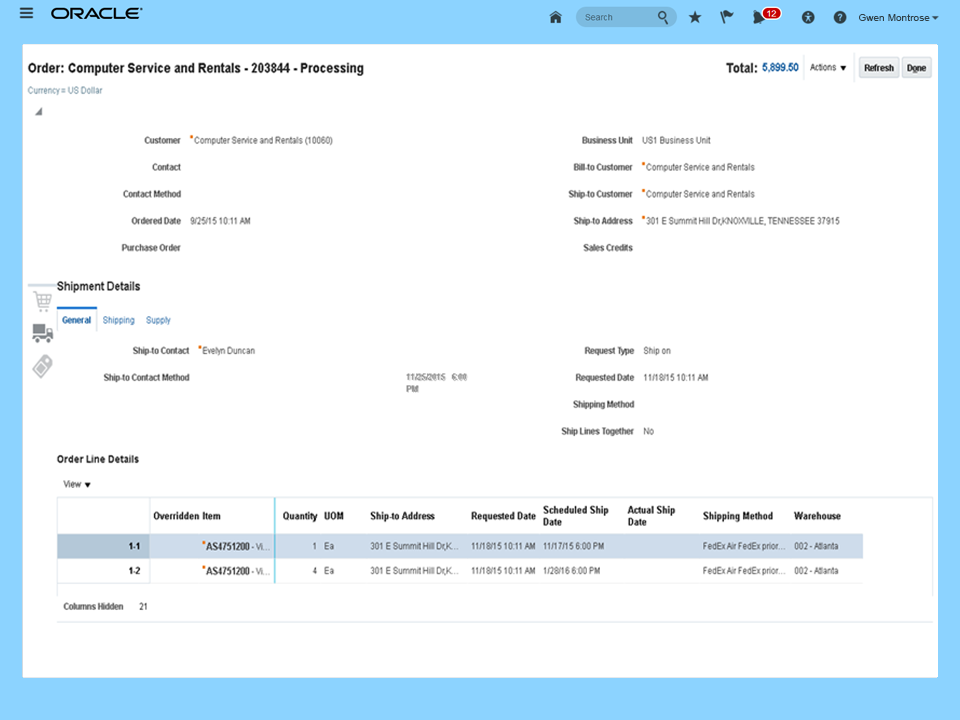Collapse the order header disclosure triangle

39,111
